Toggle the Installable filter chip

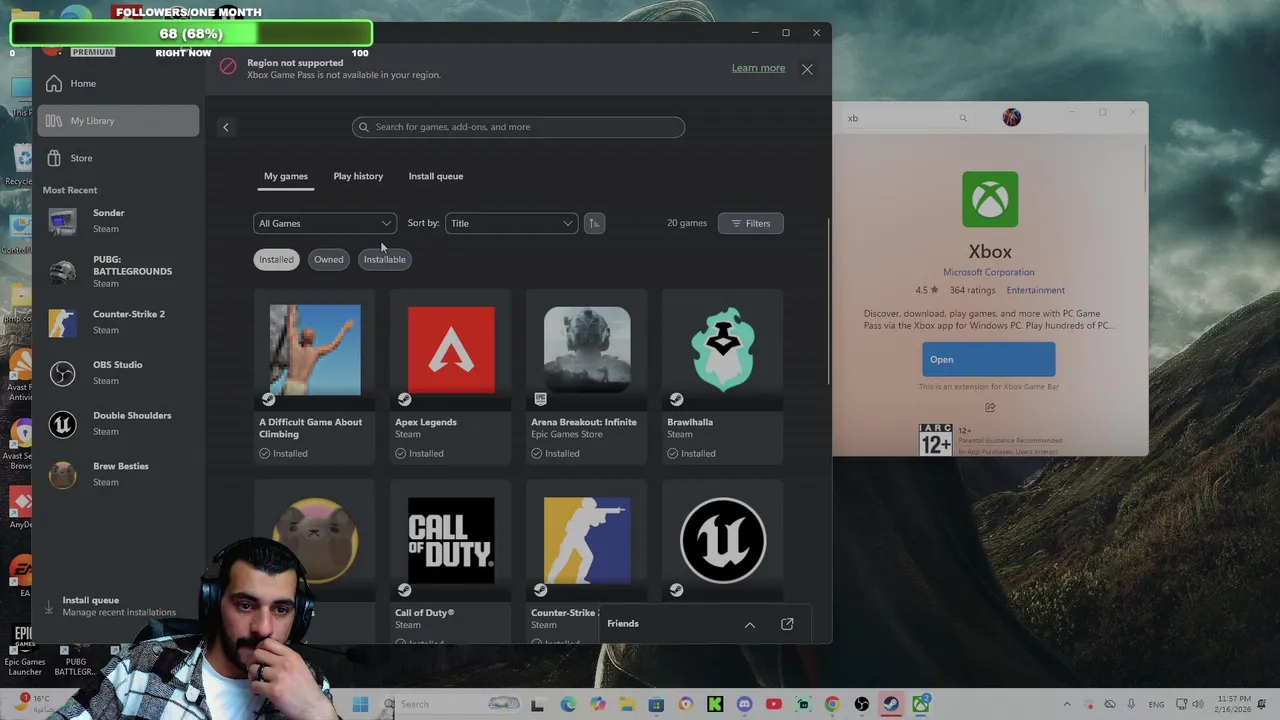click(384, 259)
